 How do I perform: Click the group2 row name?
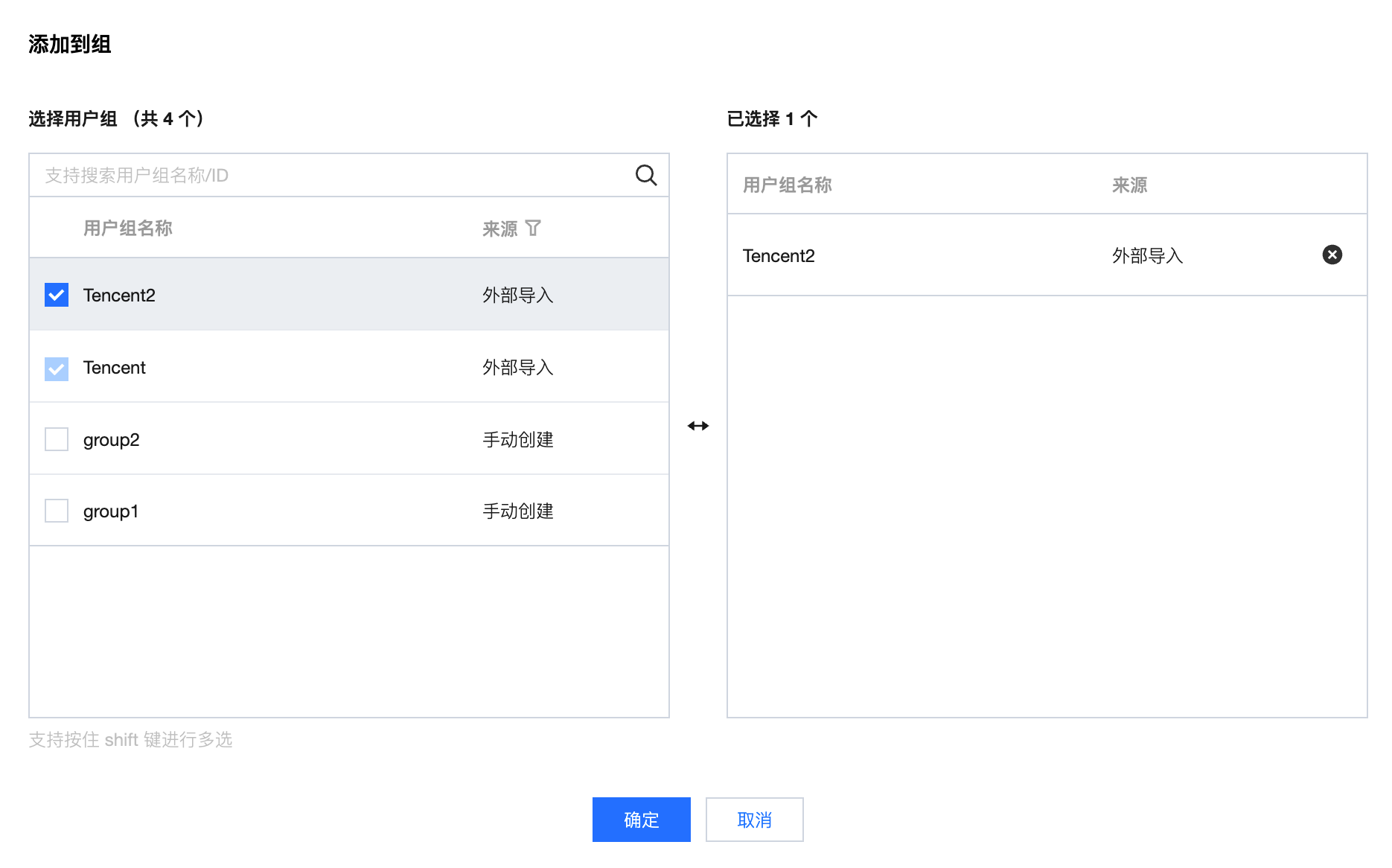(112, 440)
